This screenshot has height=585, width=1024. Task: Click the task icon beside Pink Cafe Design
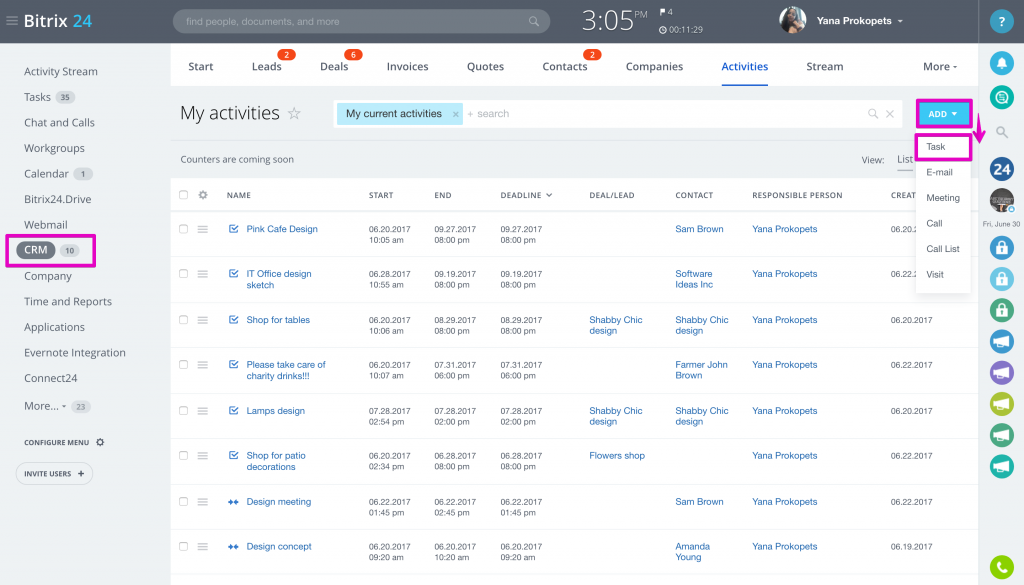click(233, 229)
